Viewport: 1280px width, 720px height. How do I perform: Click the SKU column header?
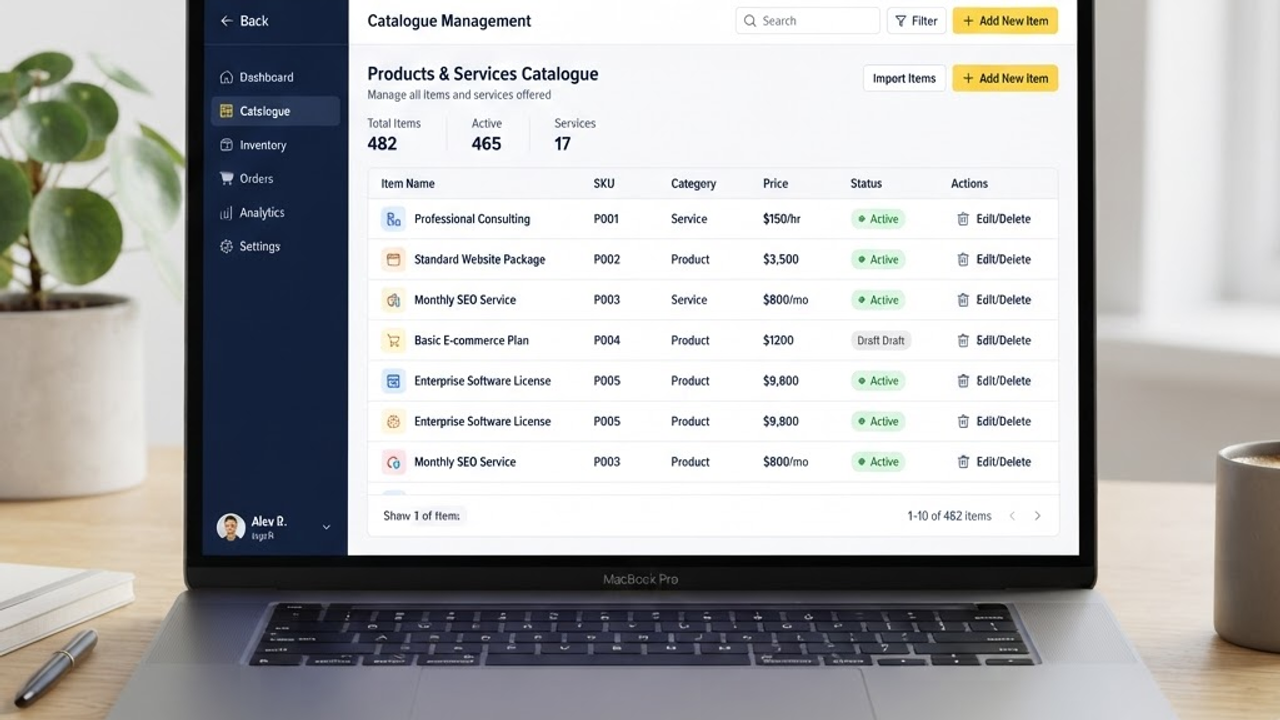(604, 184)
